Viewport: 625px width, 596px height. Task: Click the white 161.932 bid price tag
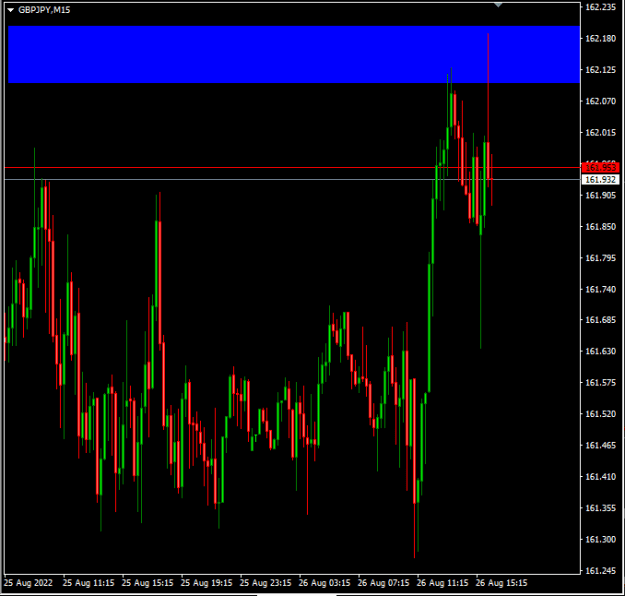click(600, 180)
